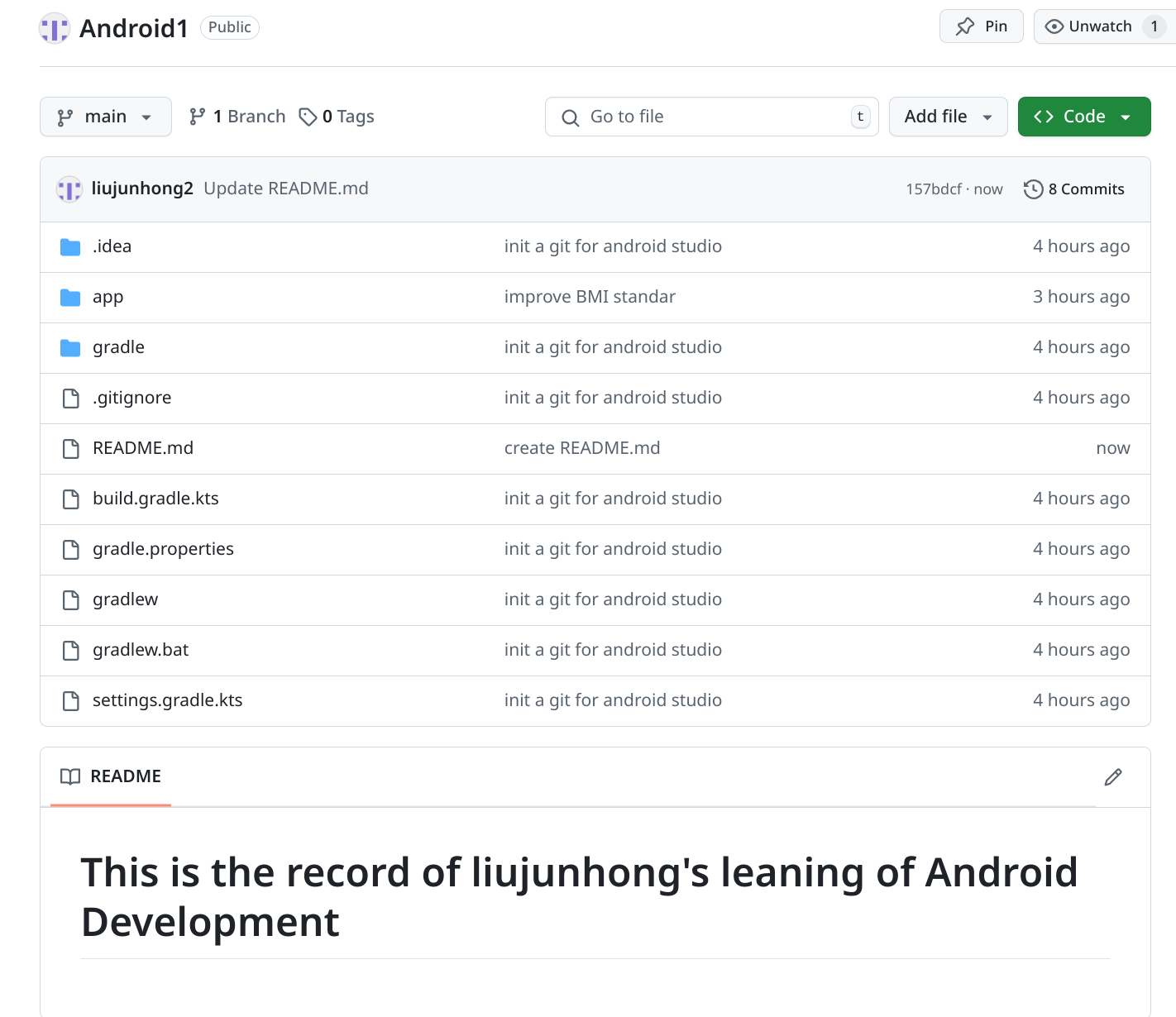This screenshot has height=1017, width=1176.
Task: Open commit history via clock icon
Action: pyautogui.click(x=1033, y=189)
